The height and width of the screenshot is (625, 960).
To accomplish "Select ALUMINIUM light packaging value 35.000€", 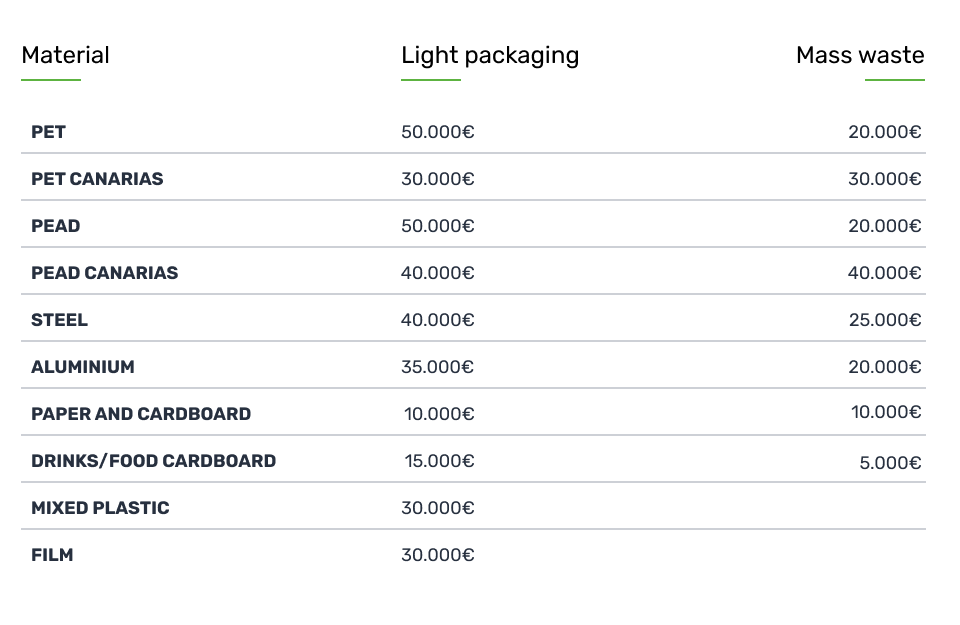I will tap(438, 367).
